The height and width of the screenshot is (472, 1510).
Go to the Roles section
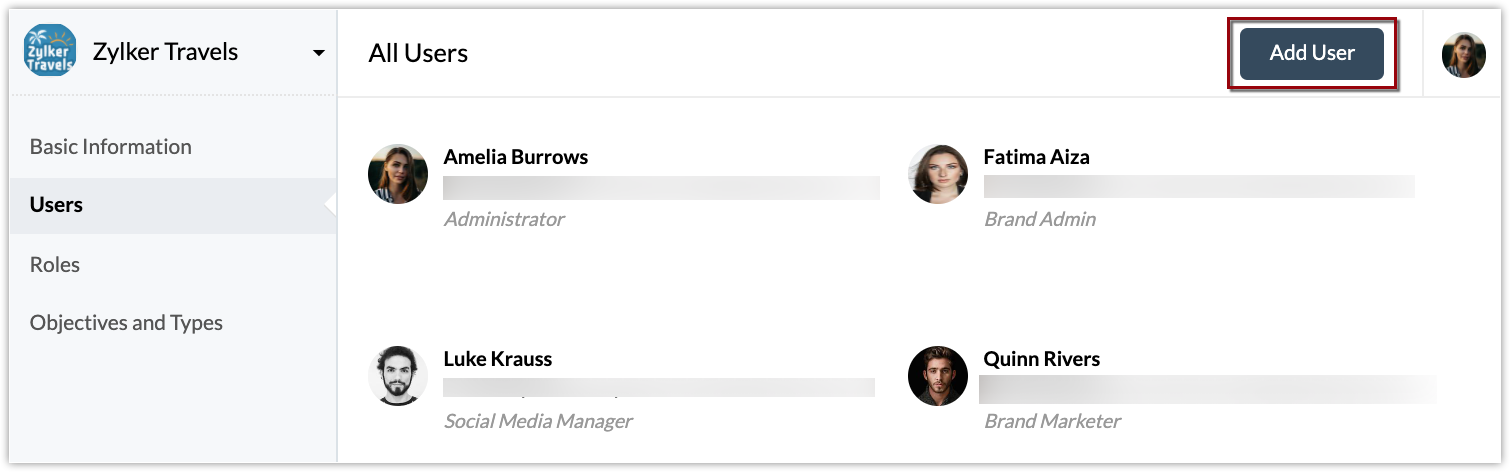tap(54, 265)
